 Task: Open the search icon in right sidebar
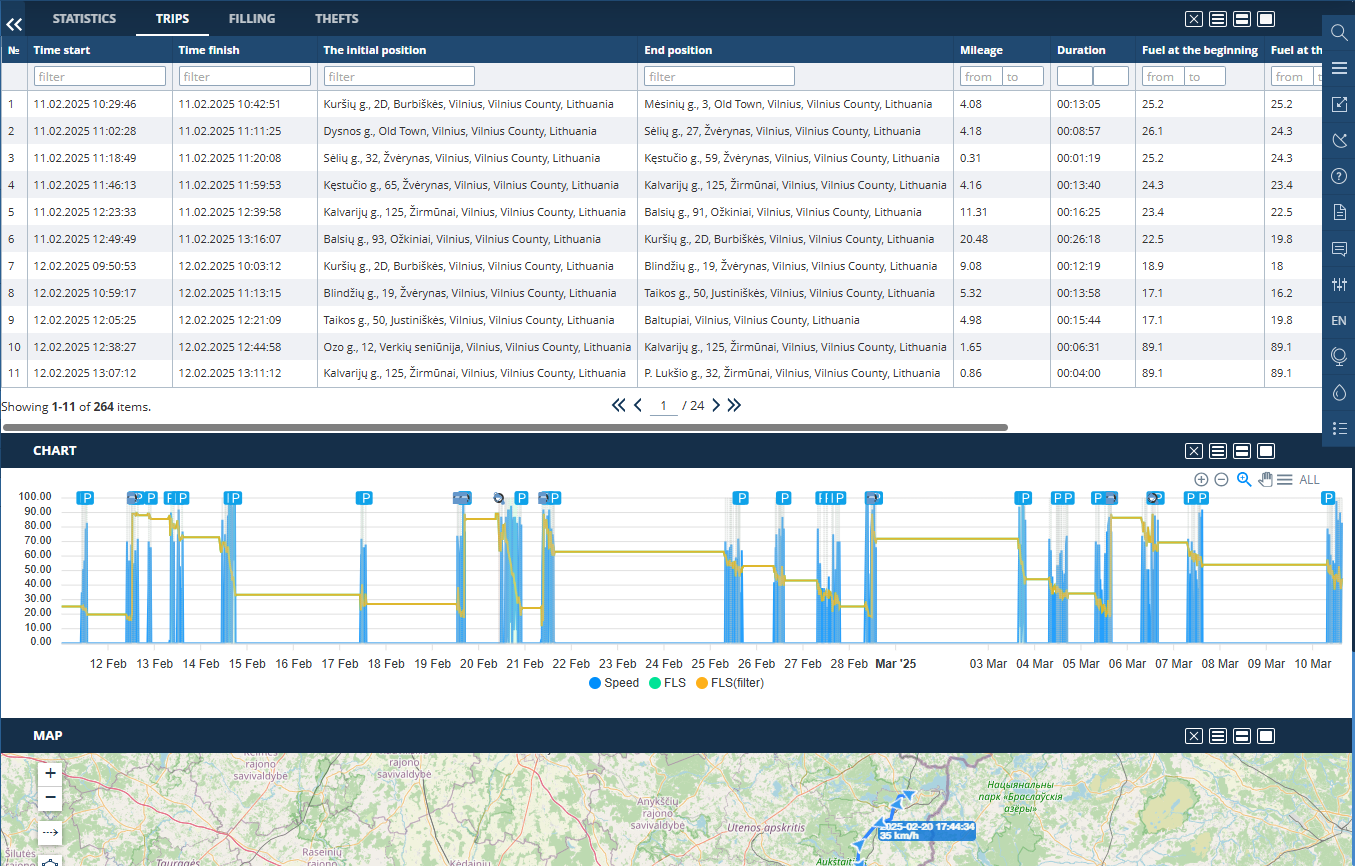(1339, 32)
